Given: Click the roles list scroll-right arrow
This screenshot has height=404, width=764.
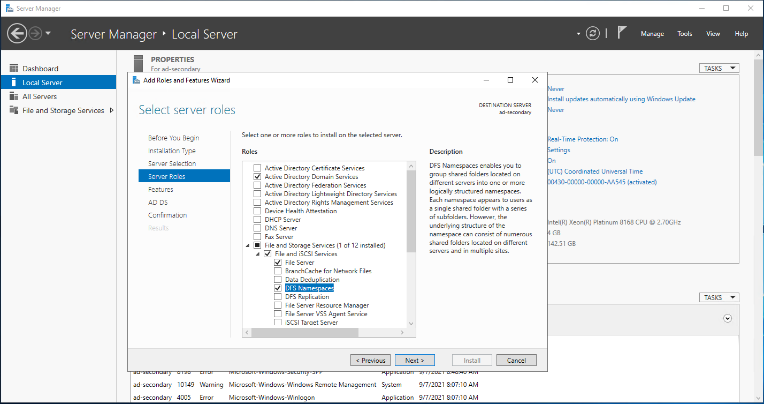Looking at the screenshot, I should click(x=402, y=332).
